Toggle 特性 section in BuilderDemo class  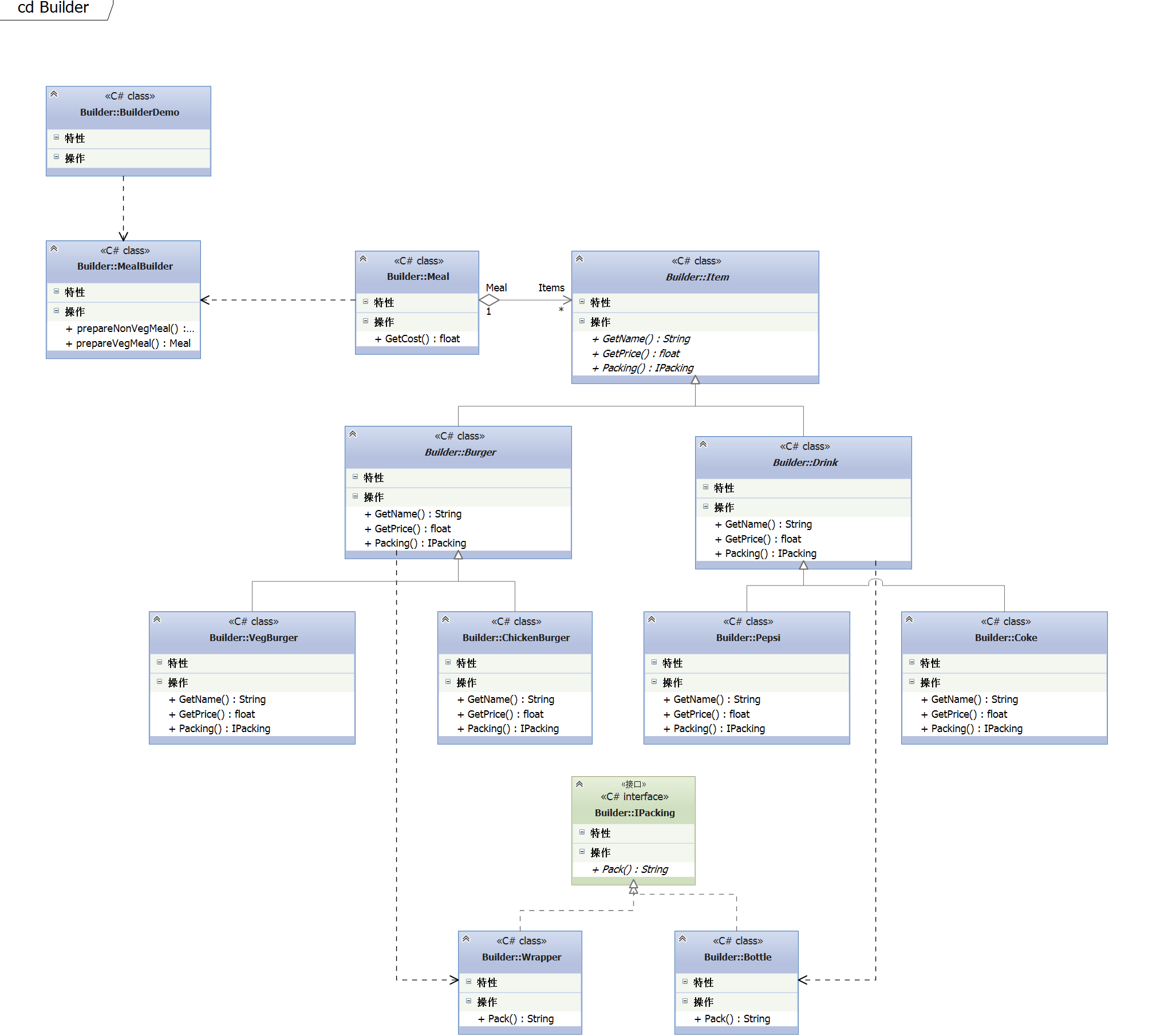point(56,137)
